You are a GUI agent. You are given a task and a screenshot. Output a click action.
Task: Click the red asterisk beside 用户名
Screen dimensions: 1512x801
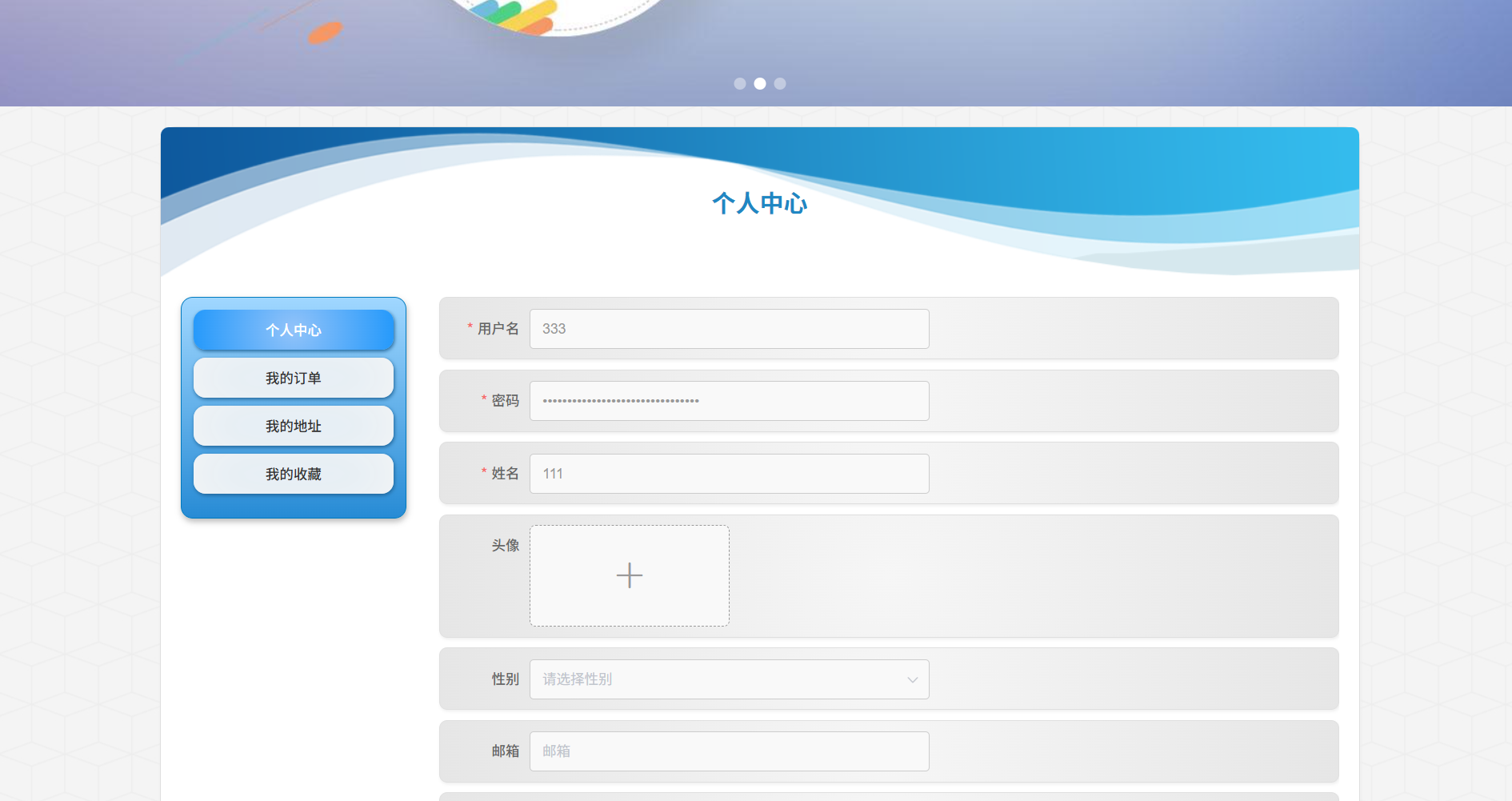(469, 328)
